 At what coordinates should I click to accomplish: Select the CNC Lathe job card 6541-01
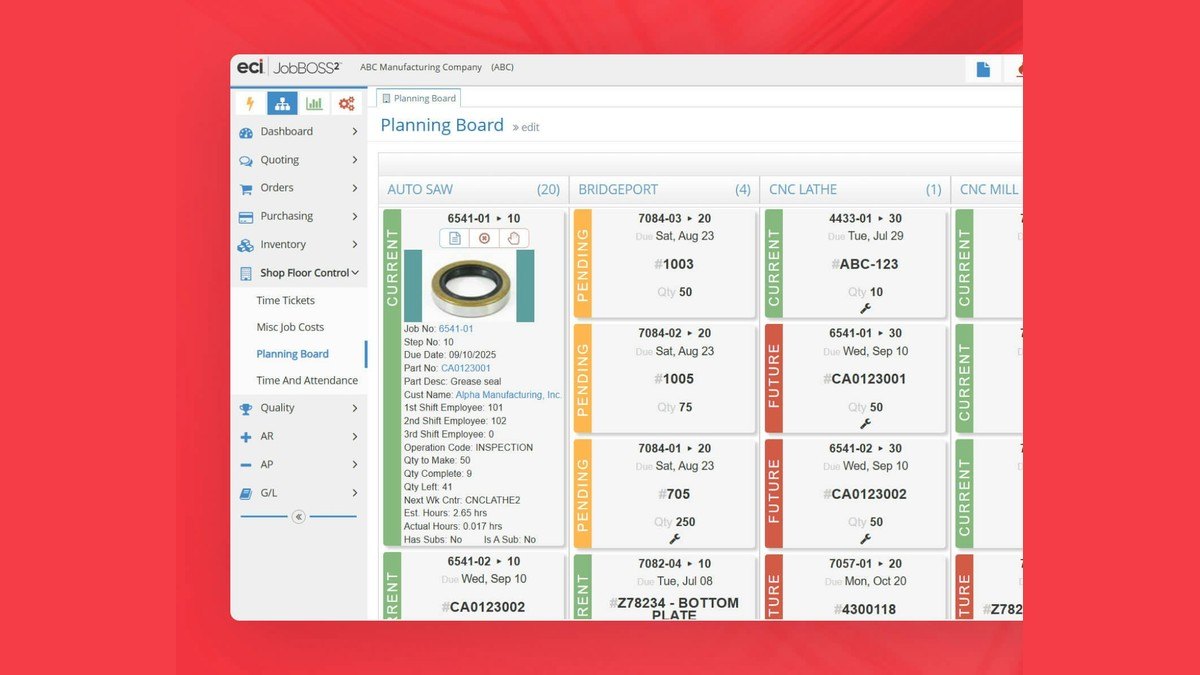(x=856, y=379)
